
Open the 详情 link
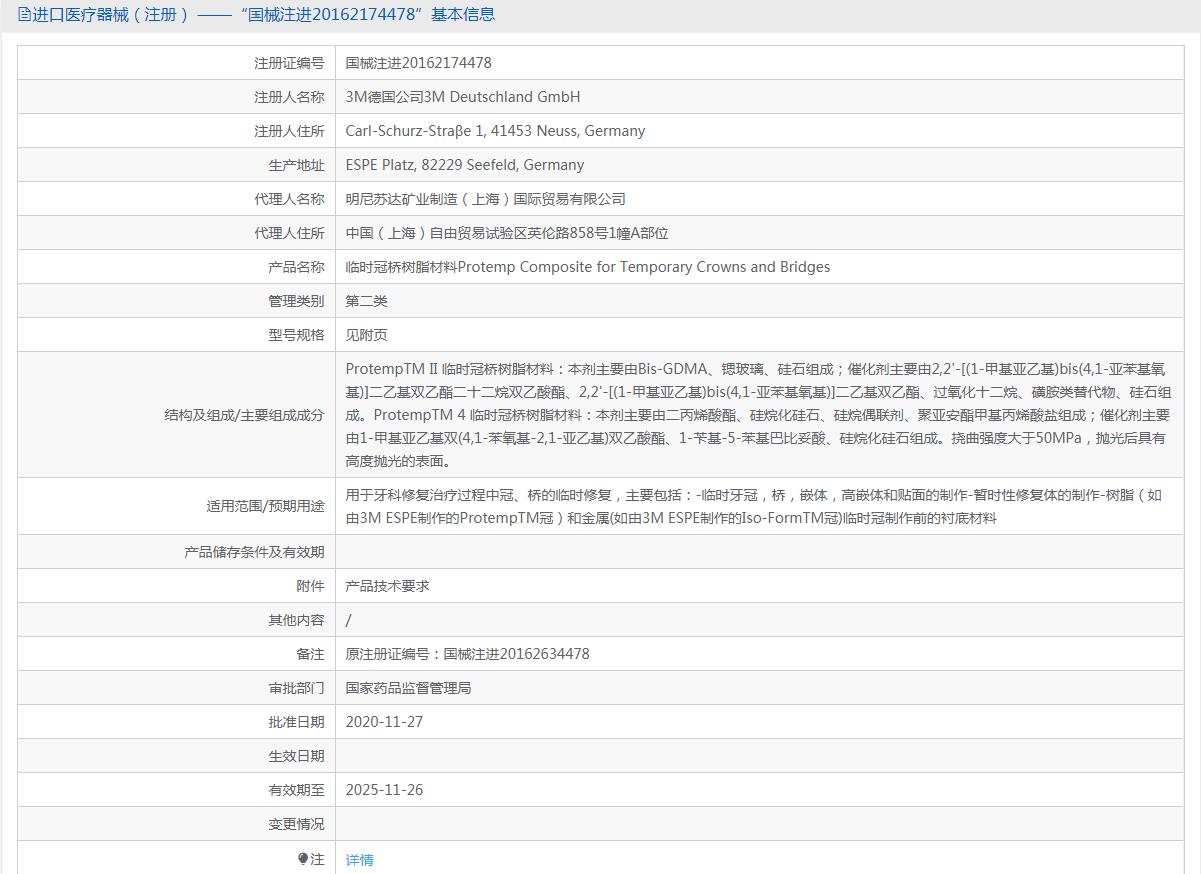[359, 860]
